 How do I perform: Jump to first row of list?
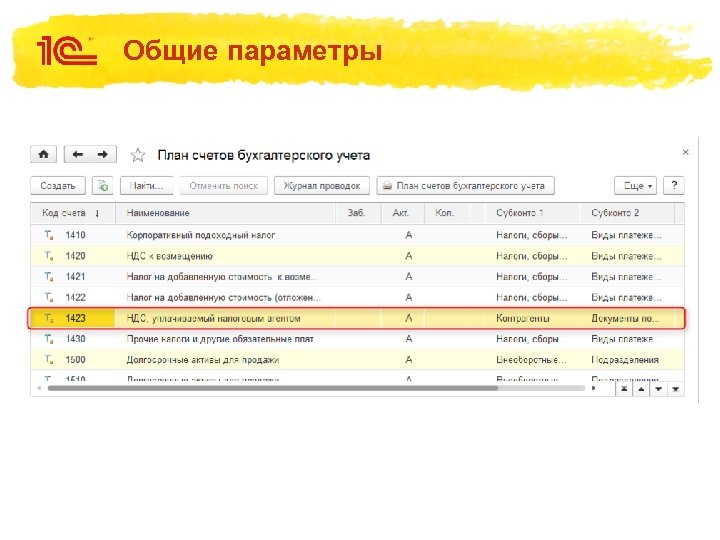click(x=624, y=389)
